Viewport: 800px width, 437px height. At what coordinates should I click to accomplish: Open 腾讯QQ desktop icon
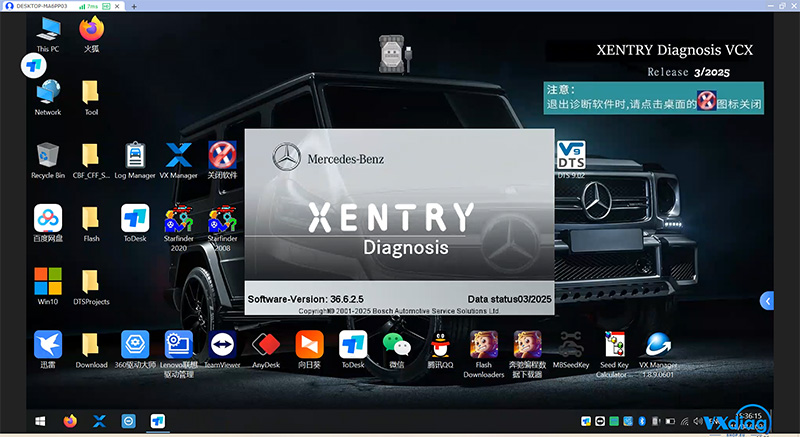coord(440,349)
